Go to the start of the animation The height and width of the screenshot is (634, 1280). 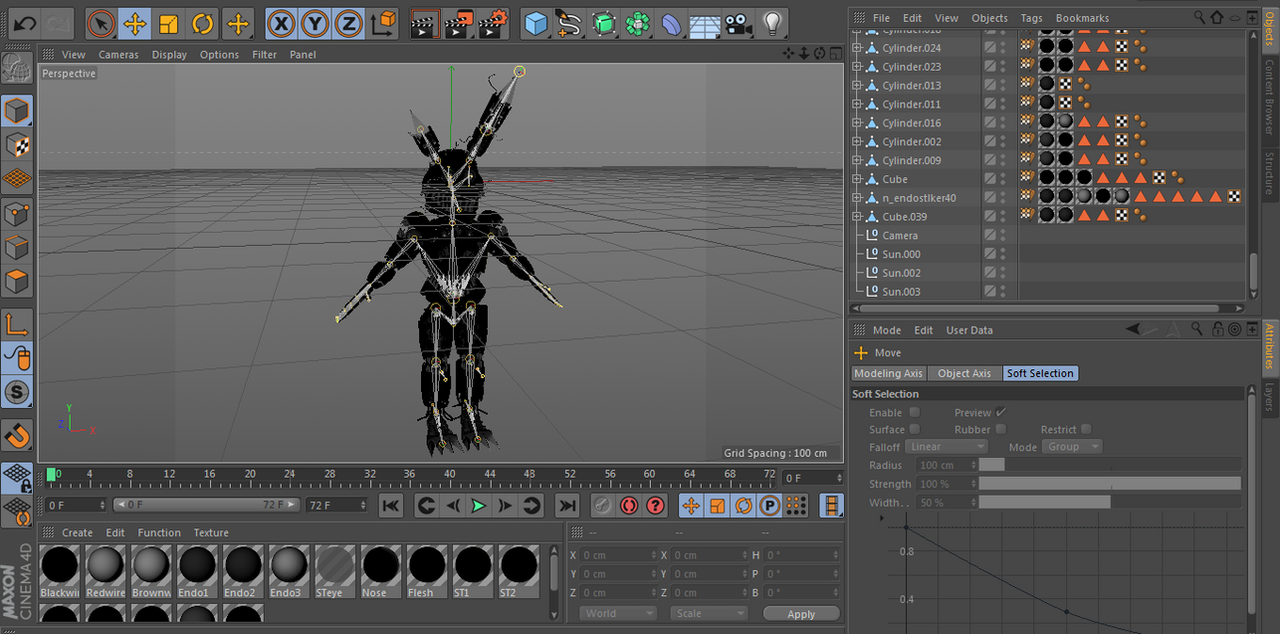(x=391, y=505)
